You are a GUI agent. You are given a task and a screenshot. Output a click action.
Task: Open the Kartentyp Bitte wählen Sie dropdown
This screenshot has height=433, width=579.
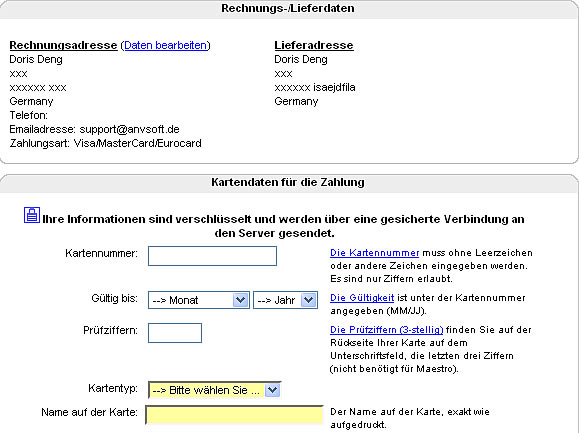pos(214,390)
